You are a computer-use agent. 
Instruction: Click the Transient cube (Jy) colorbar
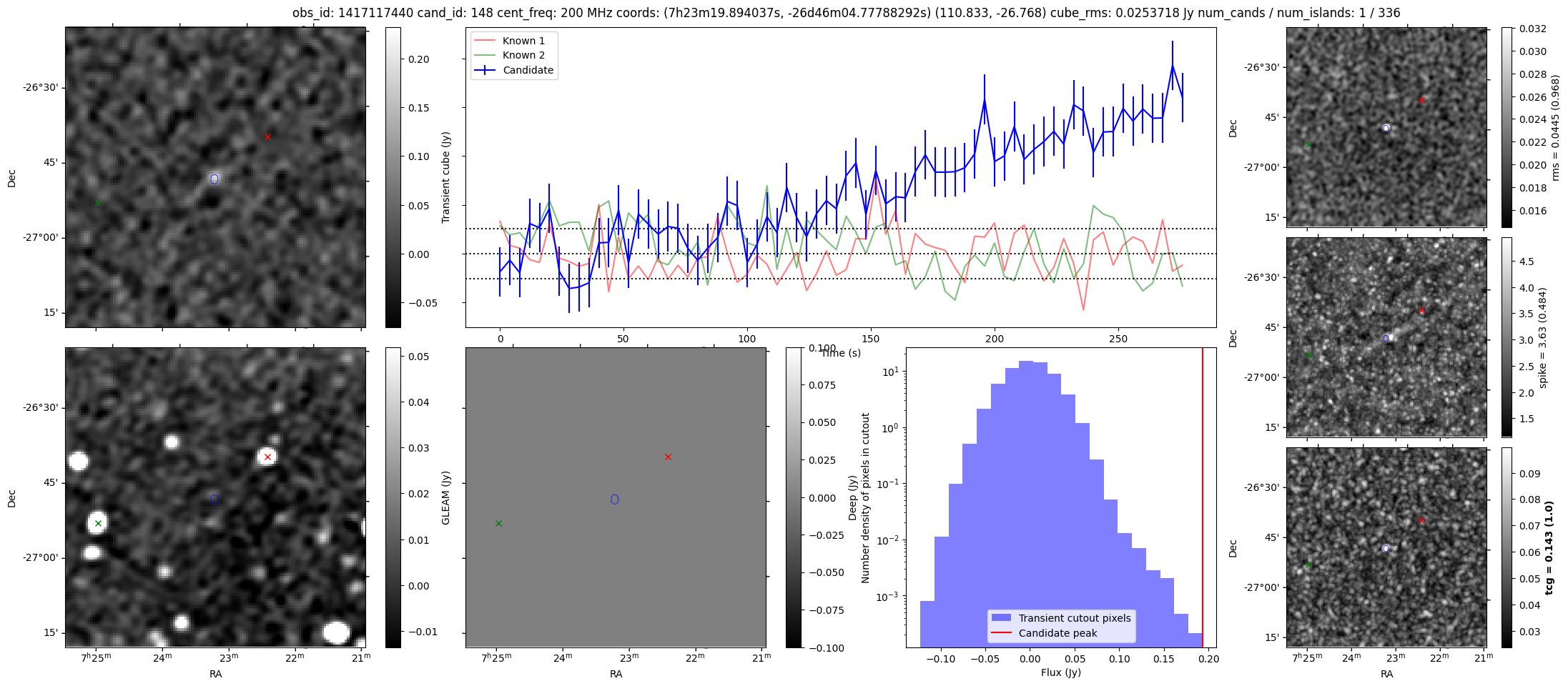[393, 177]
